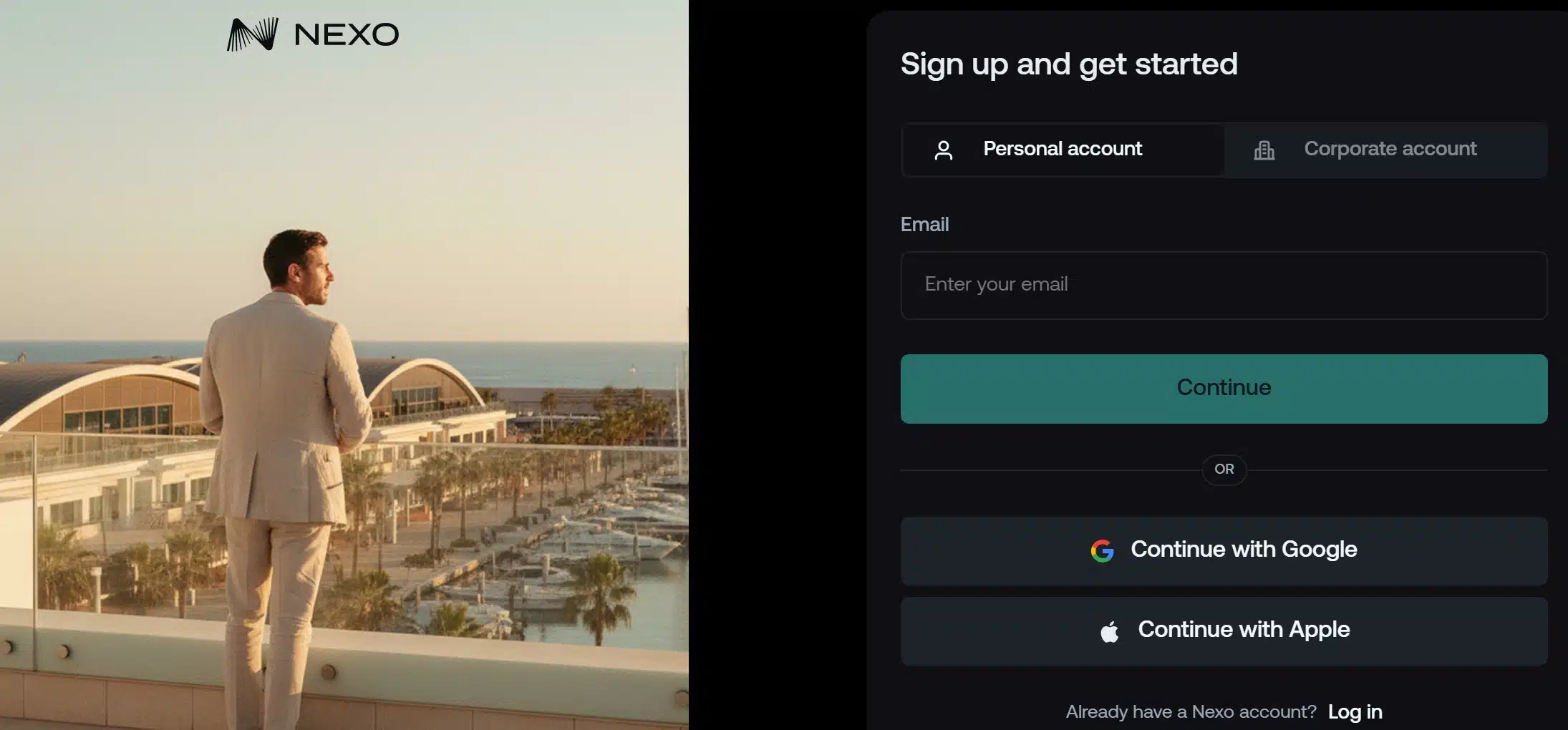Click inside the Continue with Apple row
The image size is (1568, 730).
1223,630
